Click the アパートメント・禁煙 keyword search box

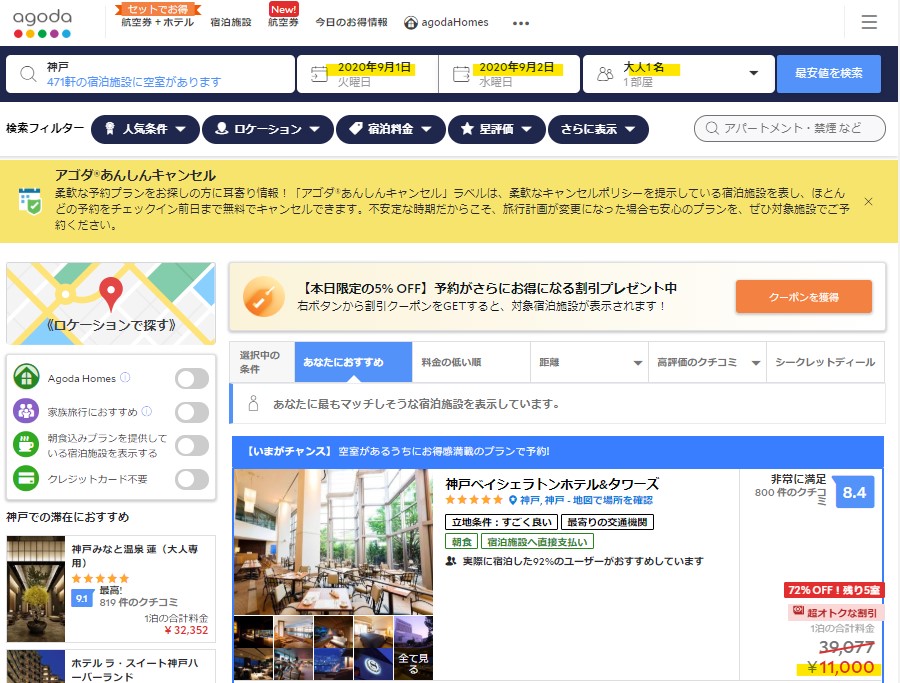click(x=790, y=128)
